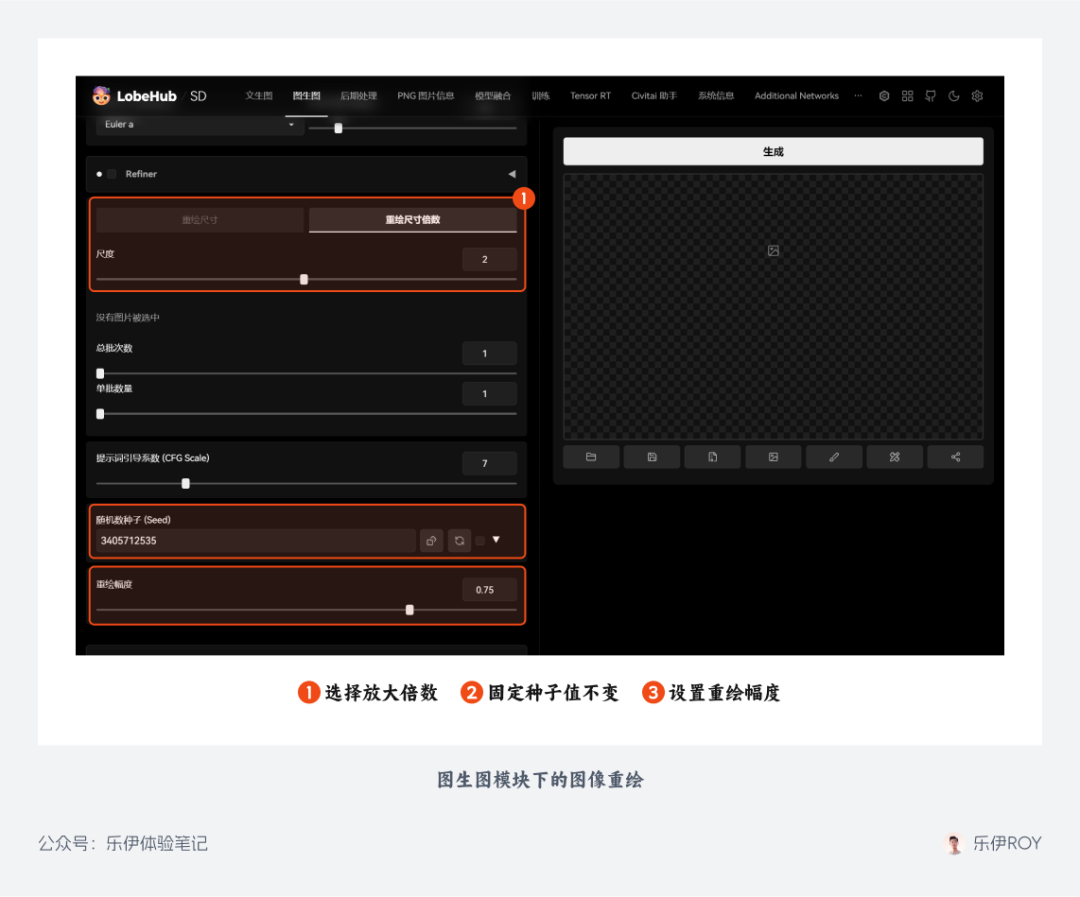This screenshot has width=1080, height=897.
Task: Click the save (floppy disk) icon below preview
Action: pyautogui.click(x=652, y=457)
